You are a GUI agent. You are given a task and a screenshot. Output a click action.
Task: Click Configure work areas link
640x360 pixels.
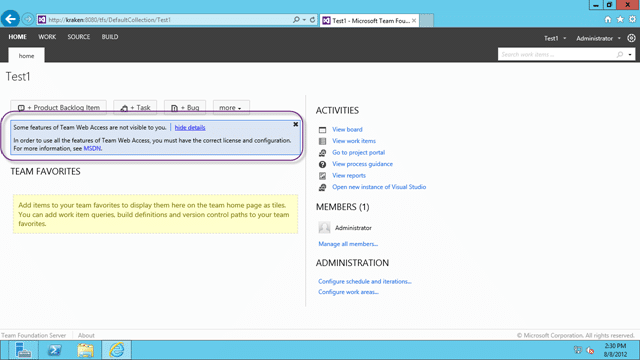(349, 292)
